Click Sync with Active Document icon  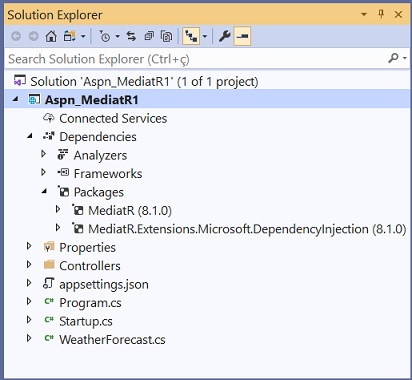(x=131, y=36)
